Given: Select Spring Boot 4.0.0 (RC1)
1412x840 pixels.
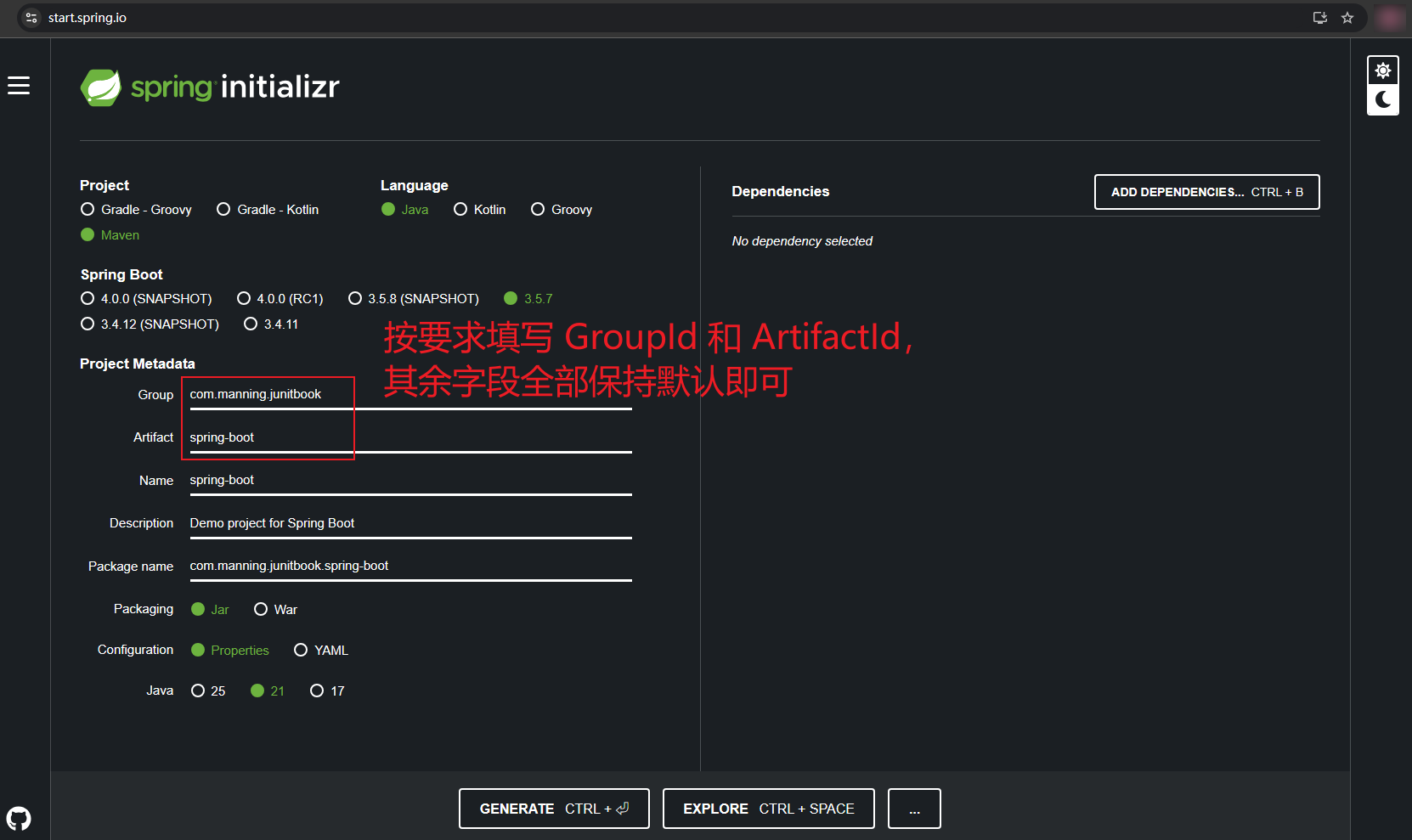Looking at the screenshot, I should (280, 299).
